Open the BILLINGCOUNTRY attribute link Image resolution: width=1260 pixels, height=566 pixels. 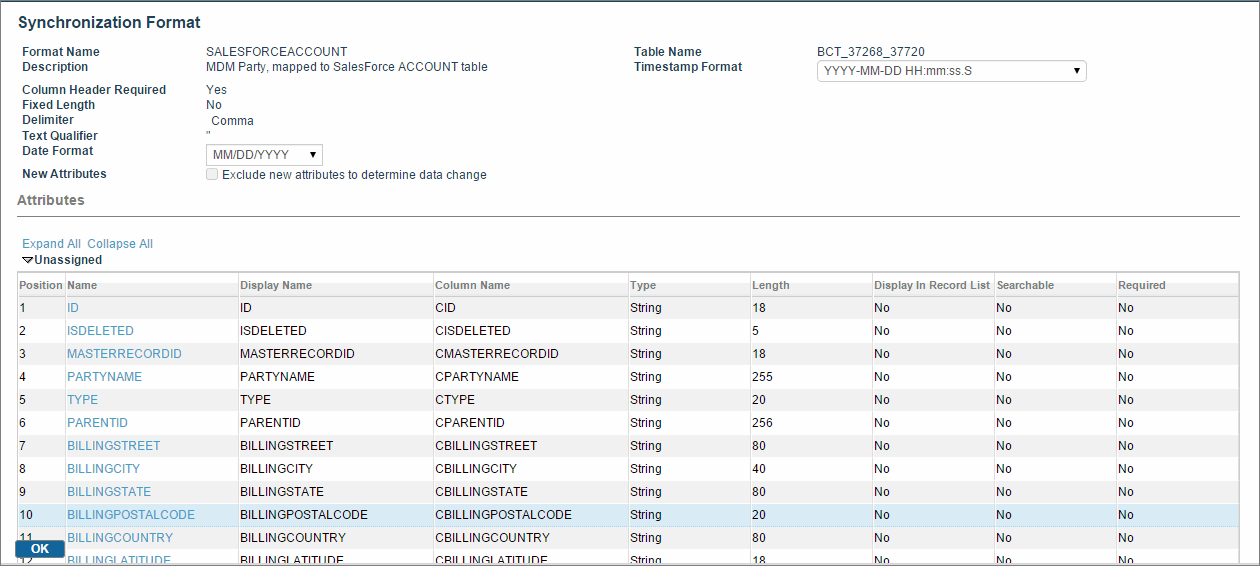[x=120, y=538]
